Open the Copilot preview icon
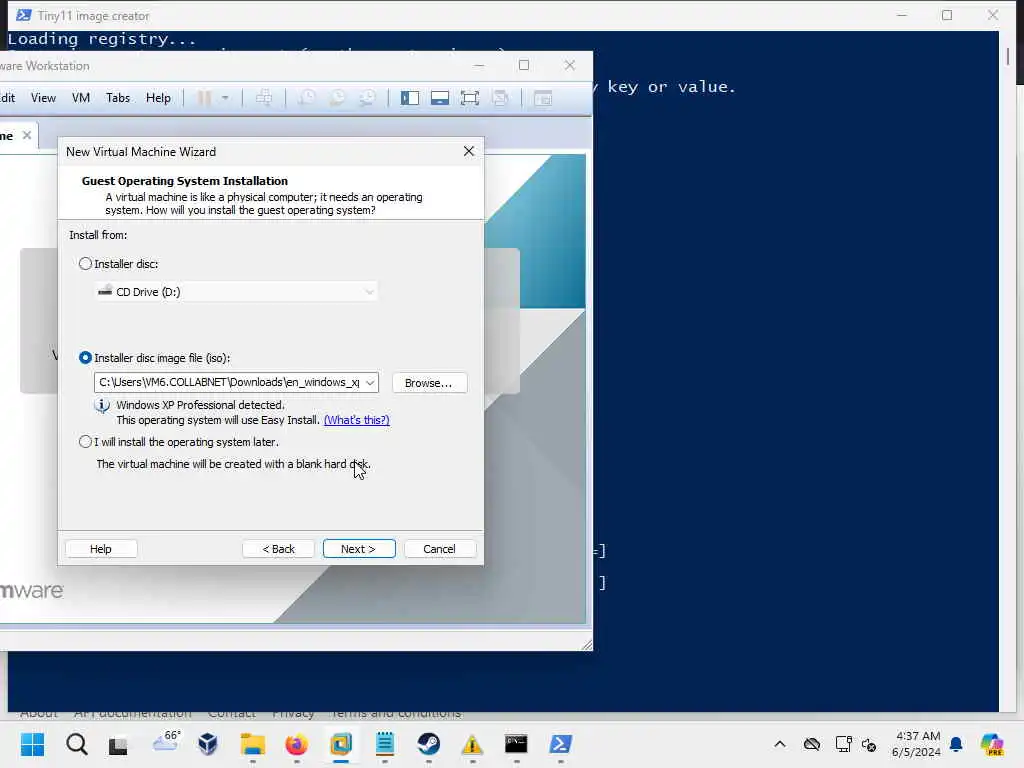Image resolution: width=1024 pixels, height=768 pixels. click(992, 744)
